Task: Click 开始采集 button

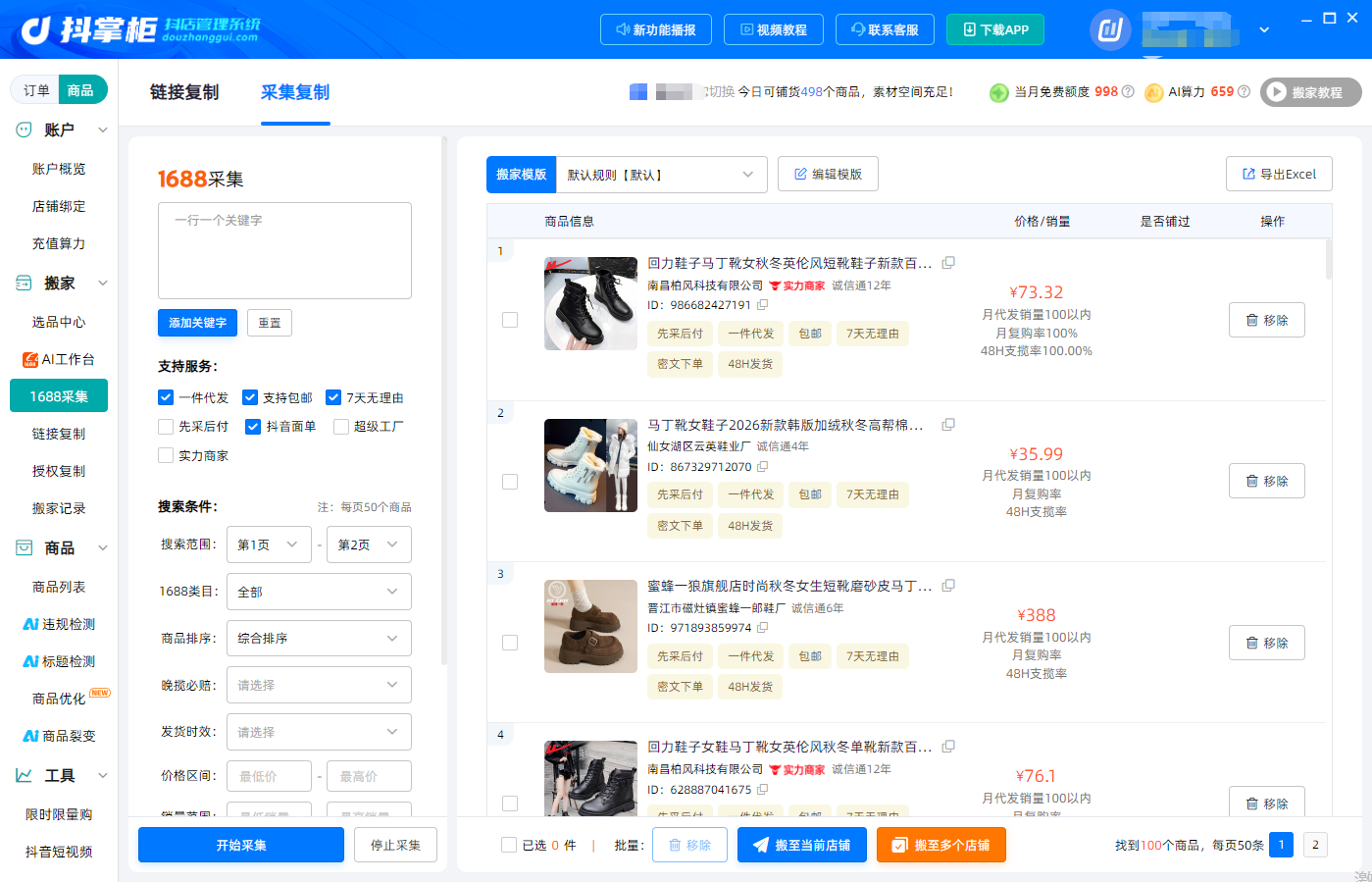Action: point(241,845)
